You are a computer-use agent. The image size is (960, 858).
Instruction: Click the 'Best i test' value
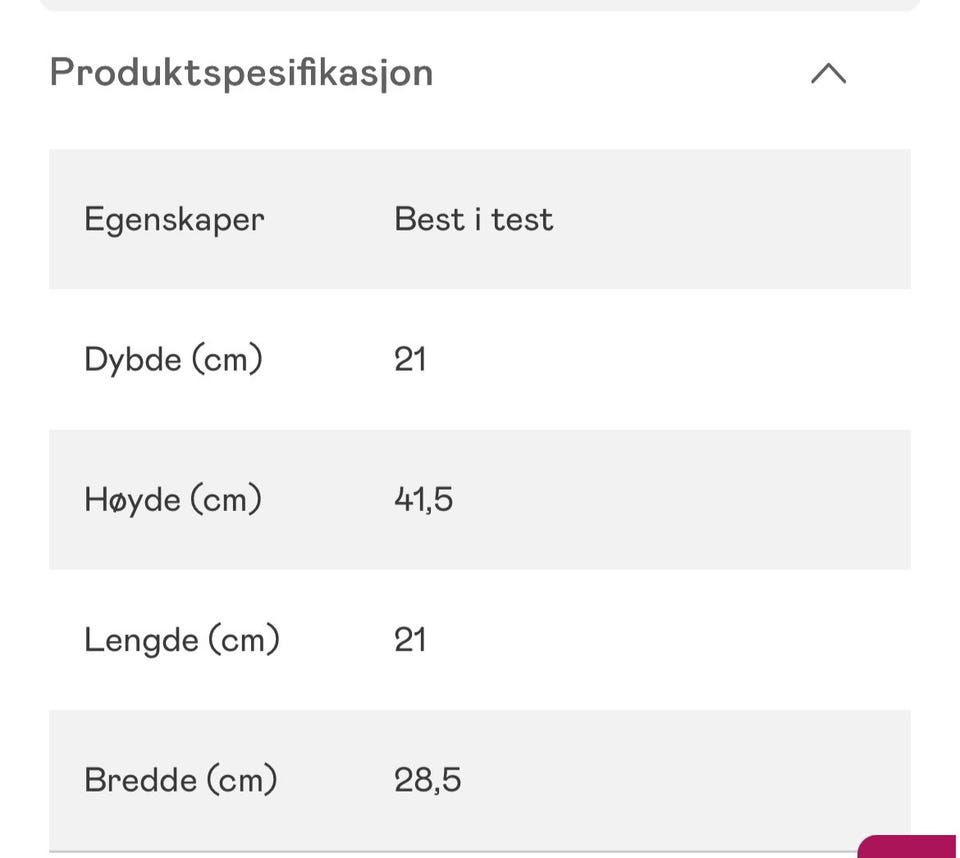(x=473, y=219)
